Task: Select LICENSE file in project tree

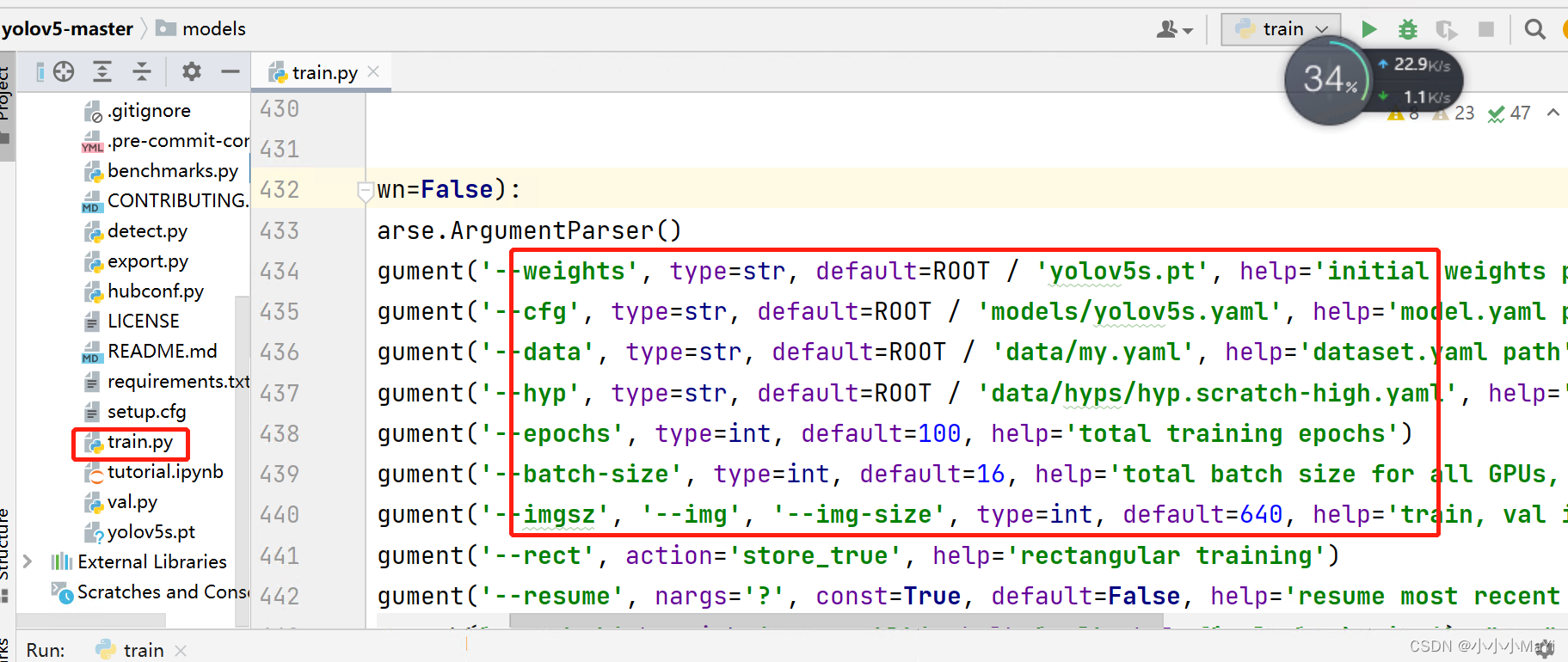Action: pyautogui.click(x=132, y=322)
